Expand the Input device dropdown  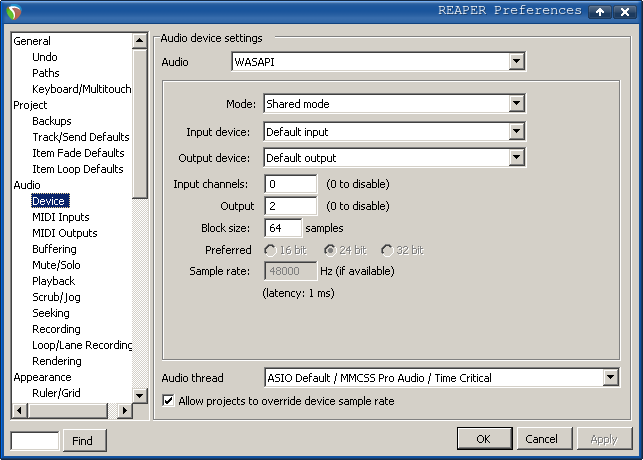[394, 132]
